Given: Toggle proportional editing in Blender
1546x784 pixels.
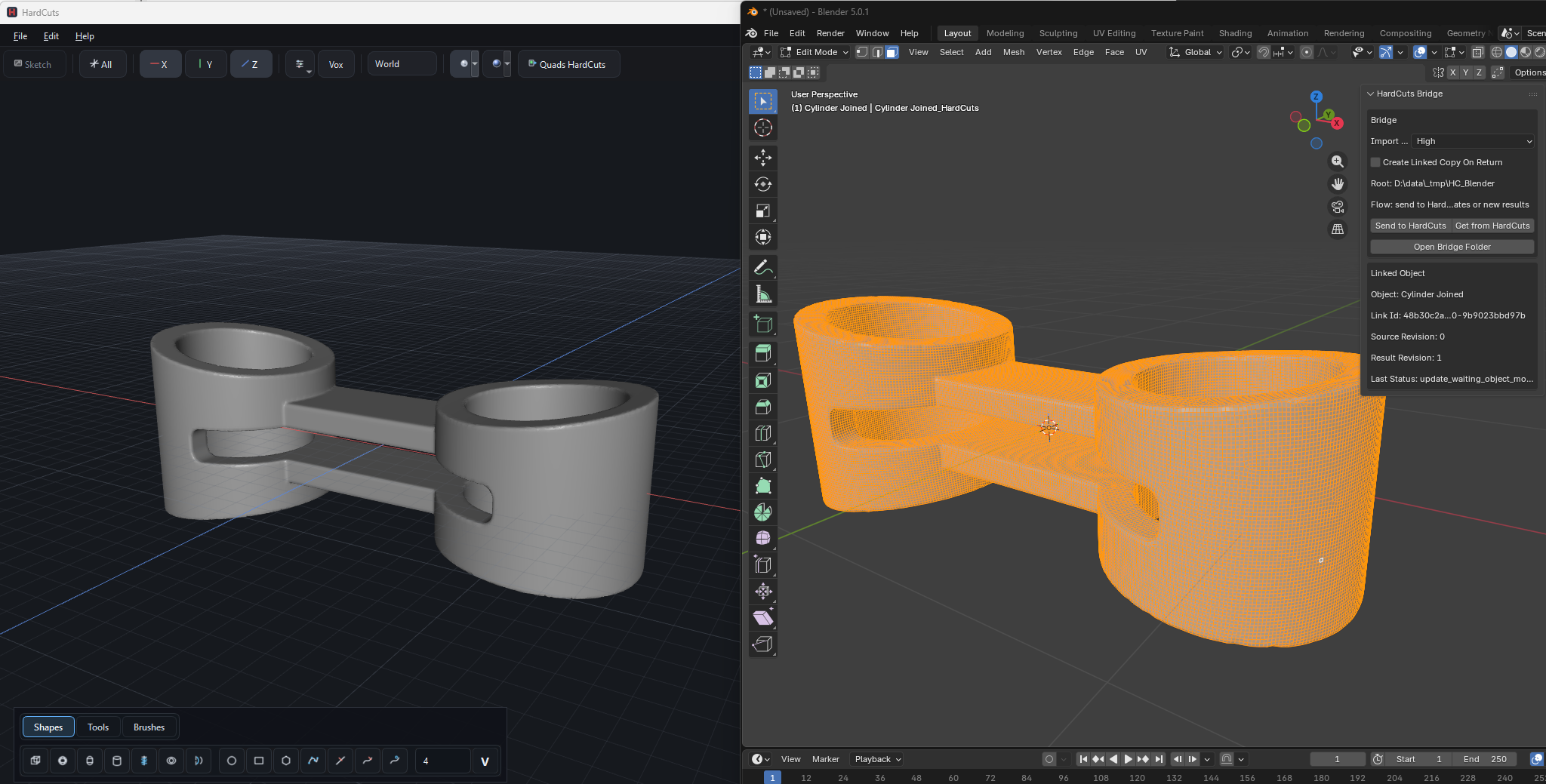Looking at the screenshot, I should [1307, 52].
